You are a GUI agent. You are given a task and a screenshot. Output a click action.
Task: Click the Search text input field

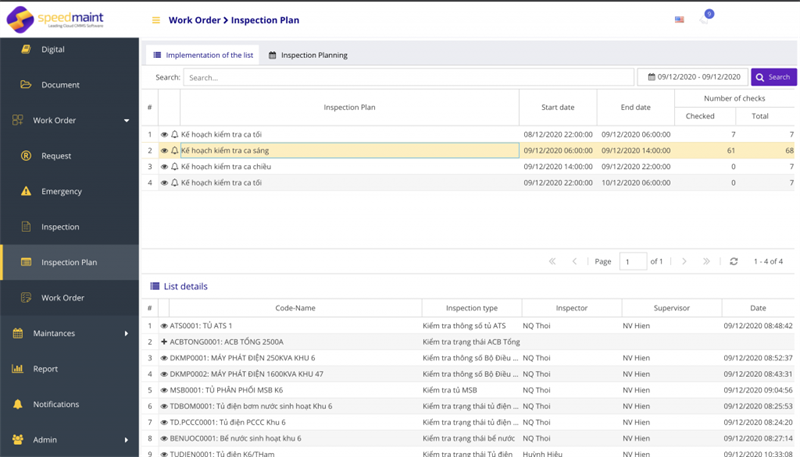(x=407, y=77)
